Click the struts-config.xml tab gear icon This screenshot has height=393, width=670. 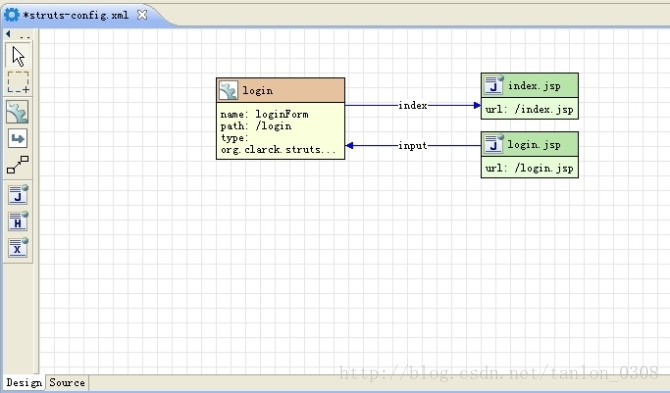click(12, 15)
